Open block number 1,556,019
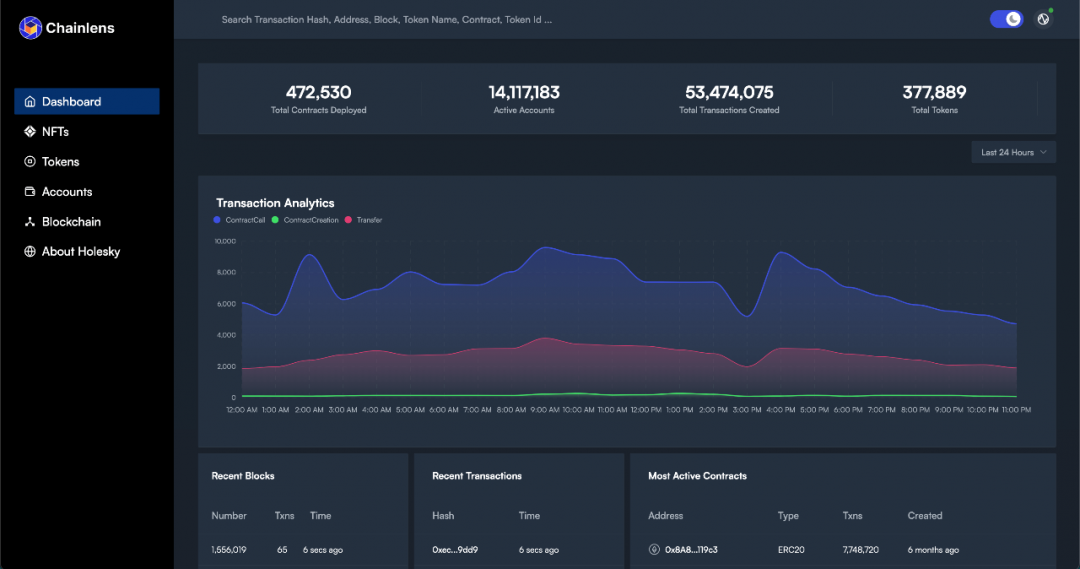Image resolution: width=1080 pixels, height=569 pixels. pos(229,550)
